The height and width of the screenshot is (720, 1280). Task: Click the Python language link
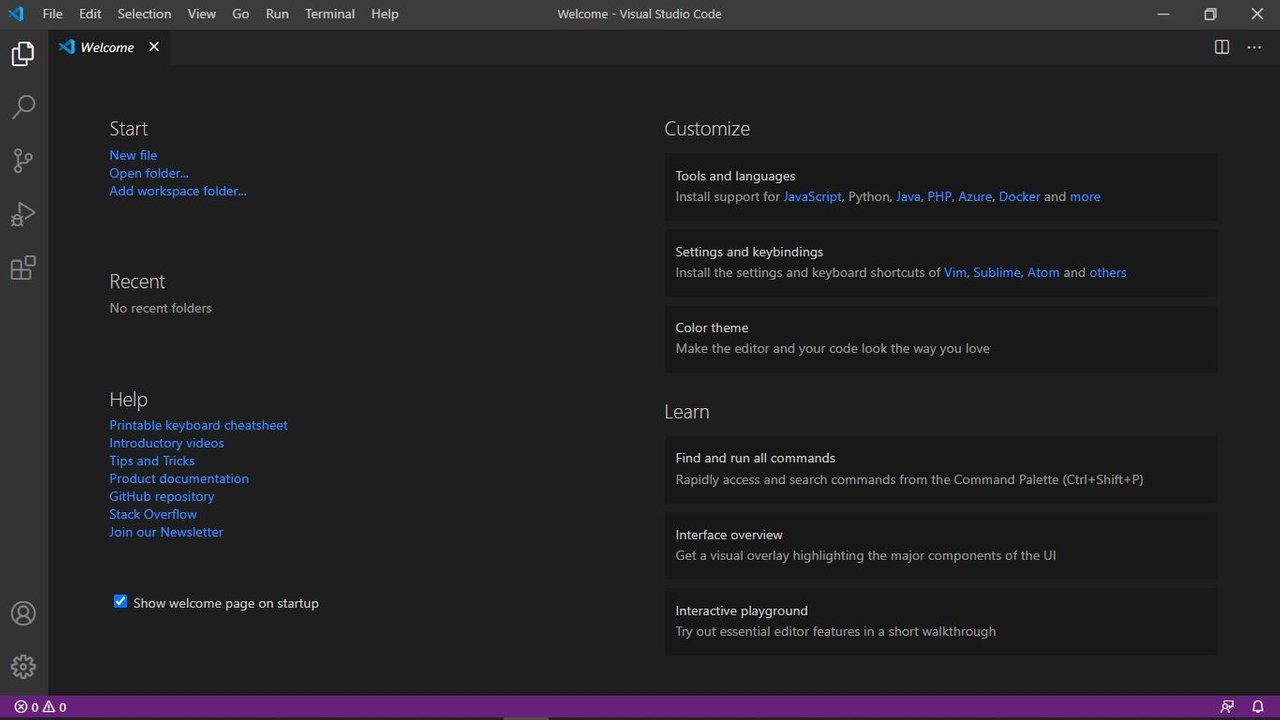click(868, 197)
